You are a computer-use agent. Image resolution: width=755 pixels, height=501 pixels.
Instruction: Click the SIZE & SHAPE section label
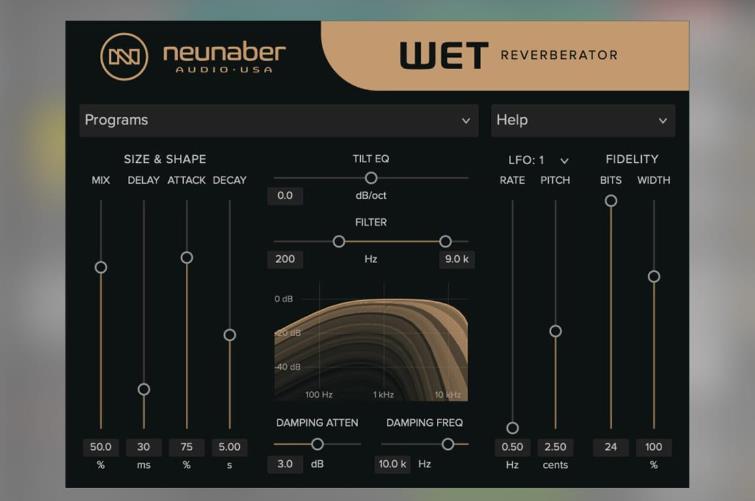pos(165,159)
